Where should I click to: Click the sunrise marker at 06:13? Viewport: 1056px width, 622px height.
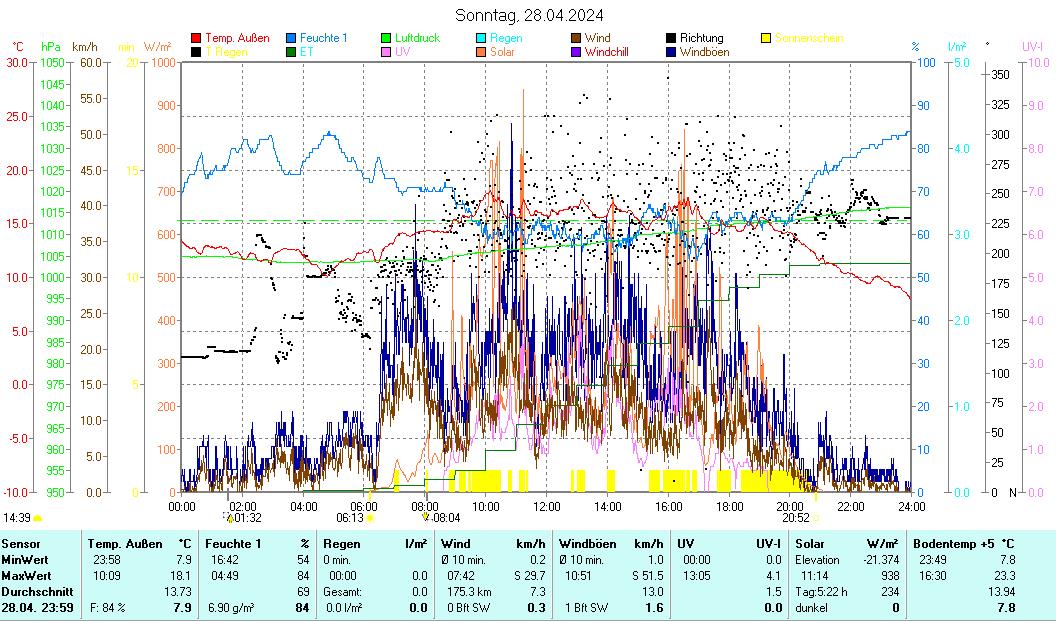pyautogui.click(x=370, y=518)
